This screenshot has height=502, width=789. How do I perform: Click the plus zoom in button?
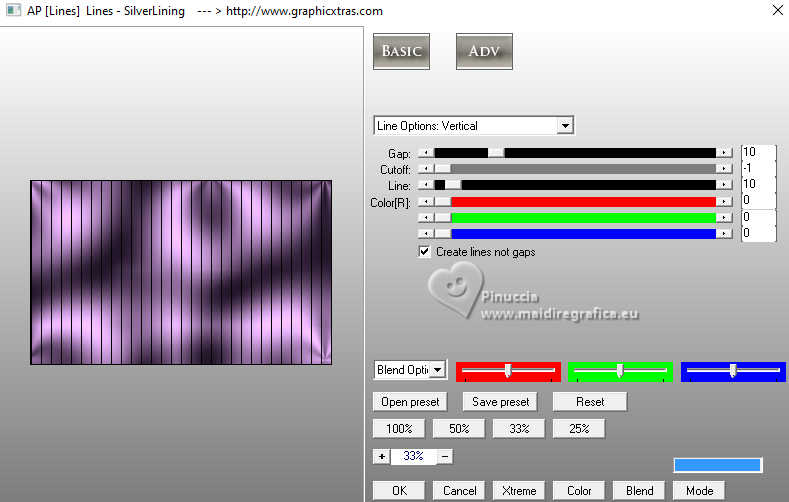[x=381, y=457]
